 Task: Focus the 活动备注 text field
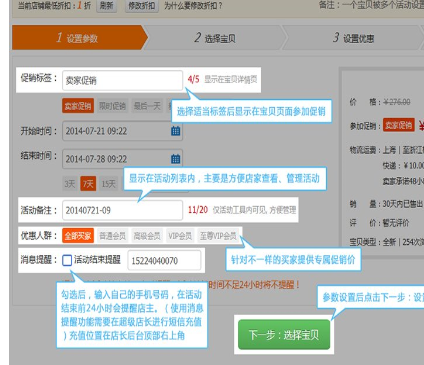(122, 210)
